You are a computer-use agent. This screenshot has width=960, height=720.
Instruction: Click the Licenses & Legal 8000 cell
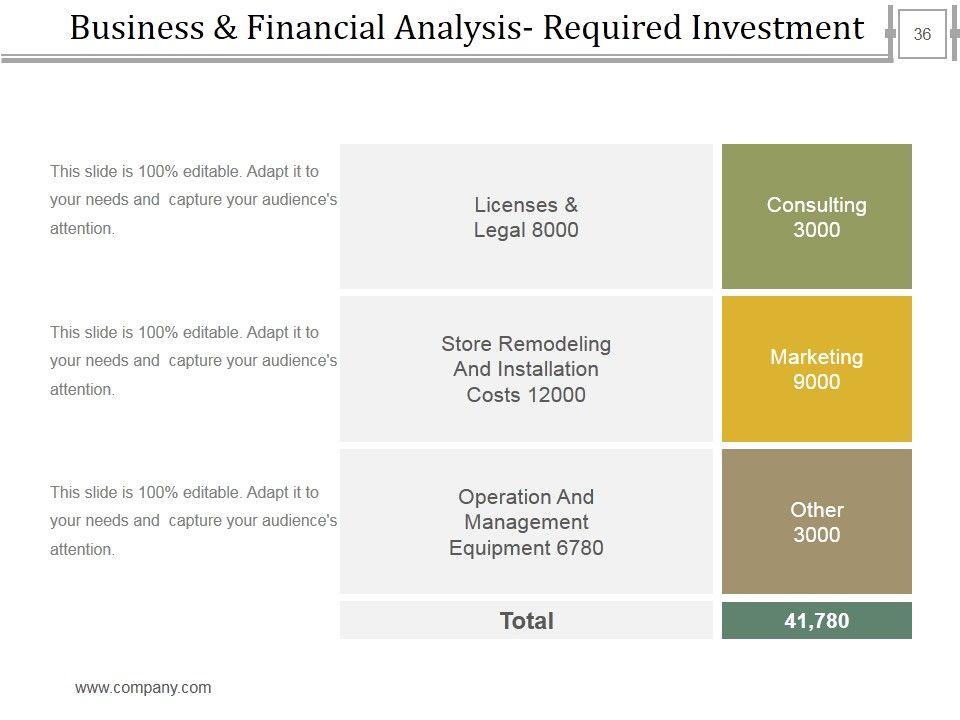(526, 217)
